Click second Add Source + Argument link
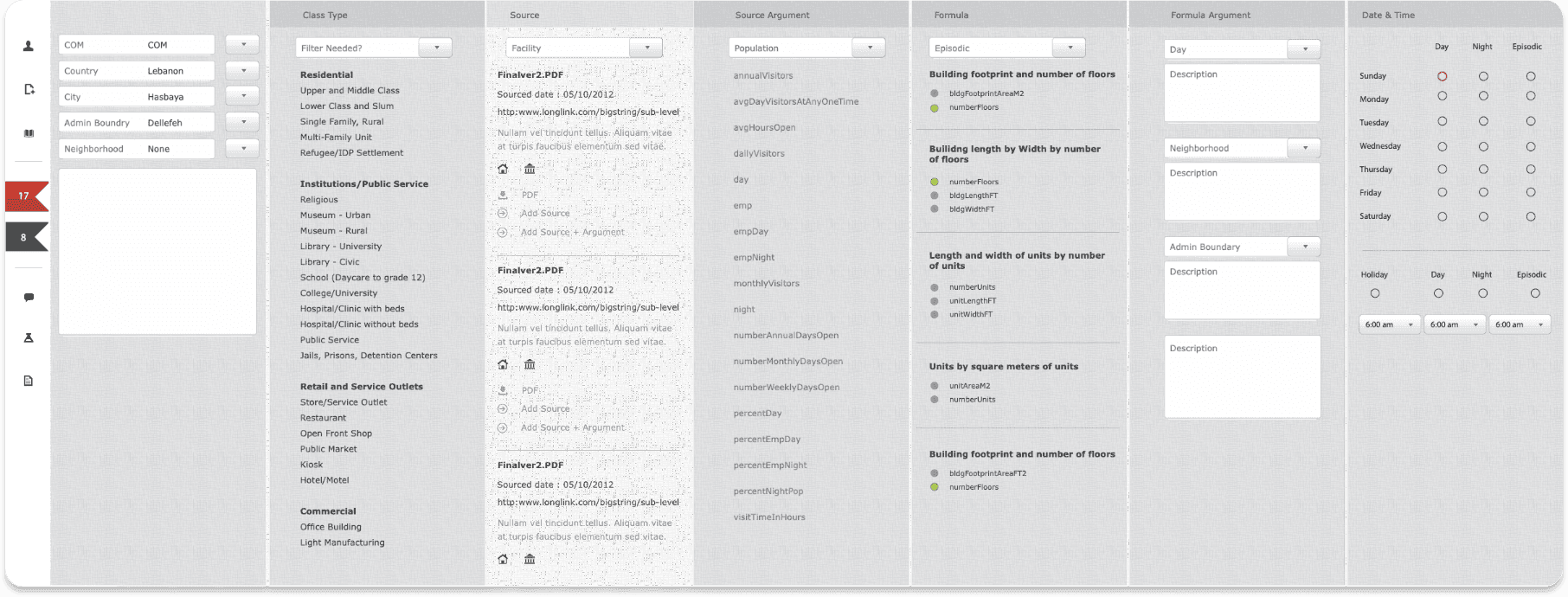 point(572,427)
